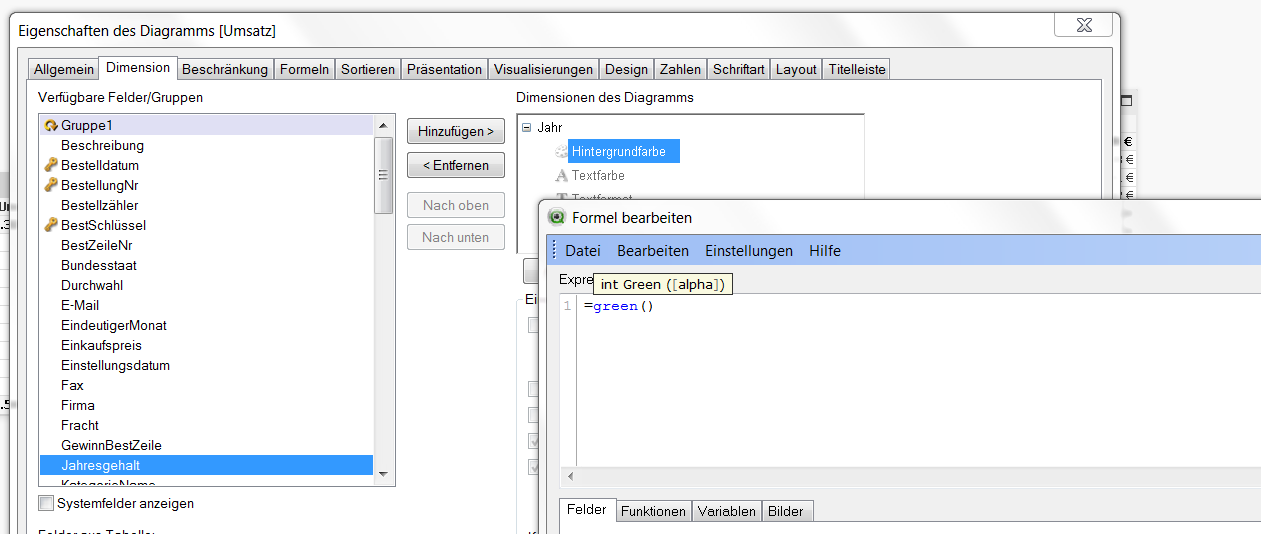
Task: Click the cycle group icon next to Gruppe1
Action: (x=51, y=125)
